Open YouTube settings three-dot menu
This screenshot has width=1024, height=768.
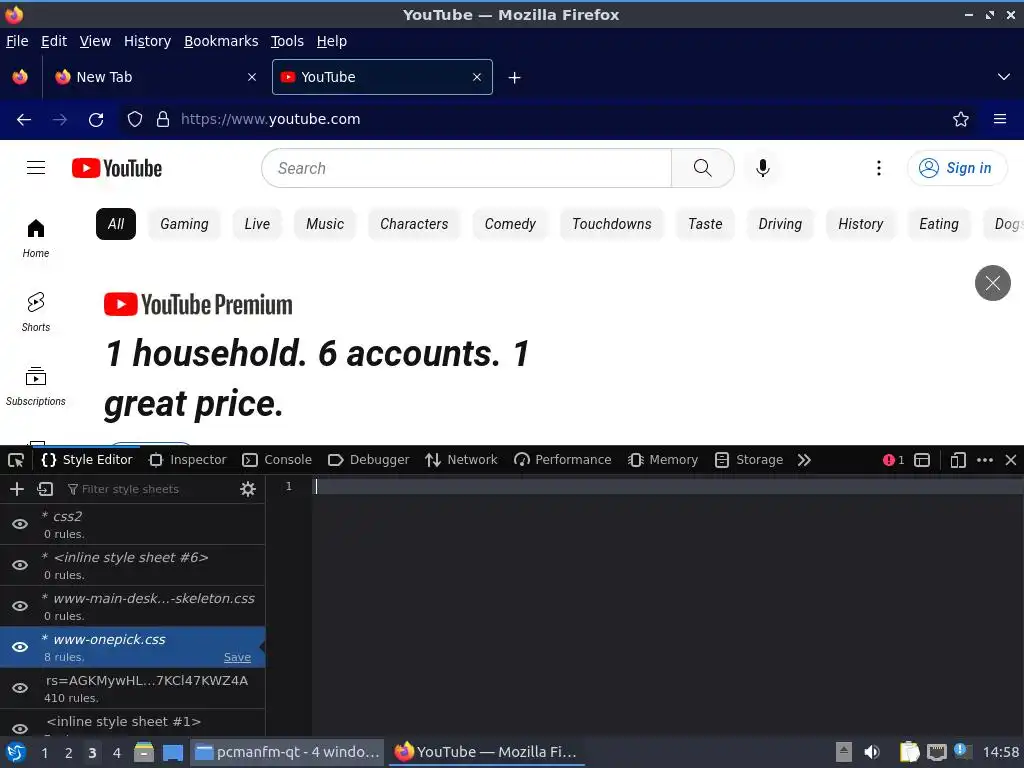[x=879, y=168]
